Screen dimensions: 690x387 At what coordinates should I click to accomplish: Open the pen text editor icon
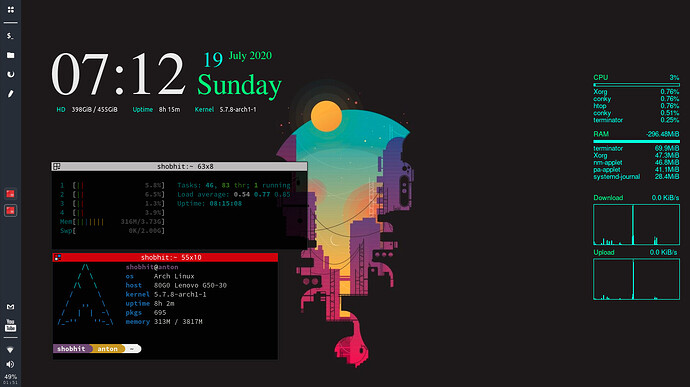(x=11, y=93)
